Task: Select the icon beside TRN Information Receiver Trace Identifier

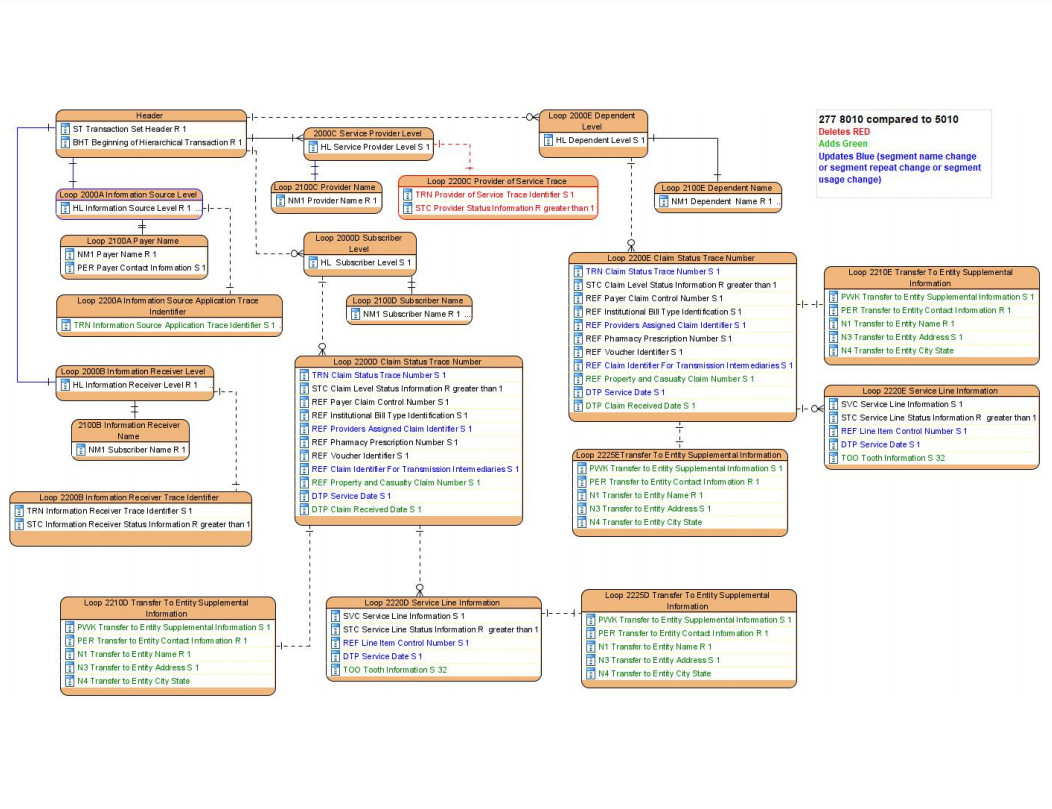Action: pos(19,511)
